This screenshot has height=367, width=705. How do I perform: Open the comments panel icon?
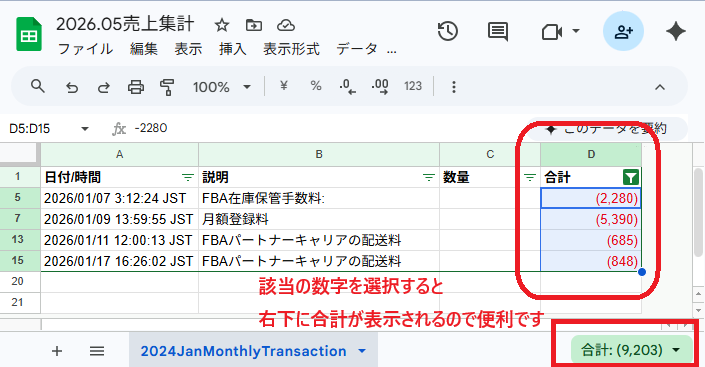pyautogui.click(x=498, y=31)
